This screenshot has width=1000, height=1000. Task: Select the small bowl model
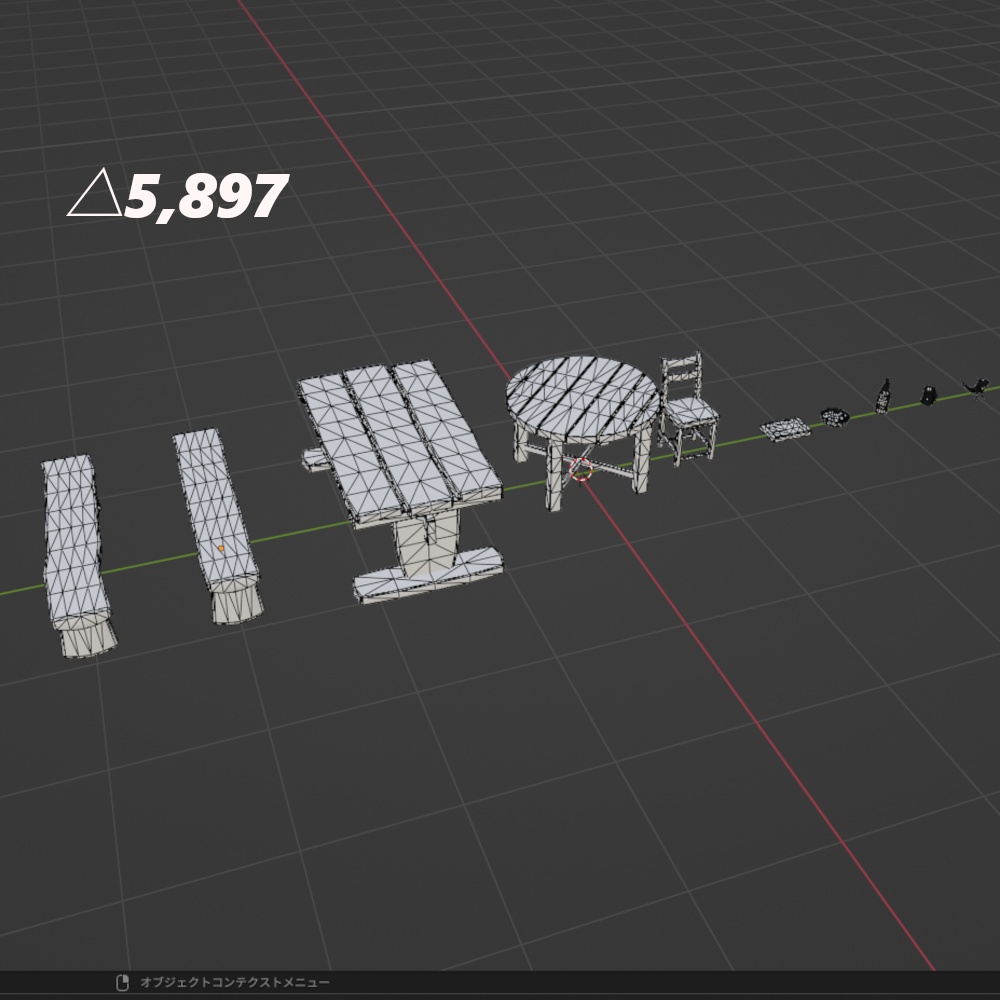(835, 417)
